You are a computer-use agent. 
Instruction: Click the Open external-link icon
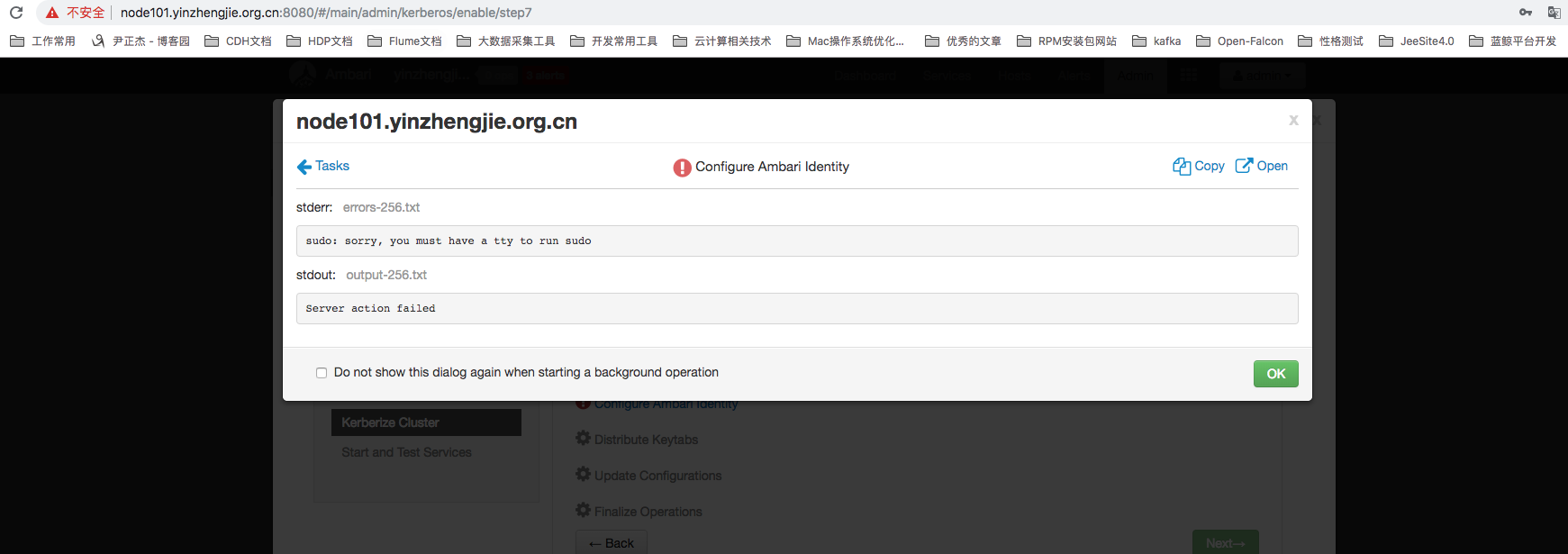tap(1244, 166)
